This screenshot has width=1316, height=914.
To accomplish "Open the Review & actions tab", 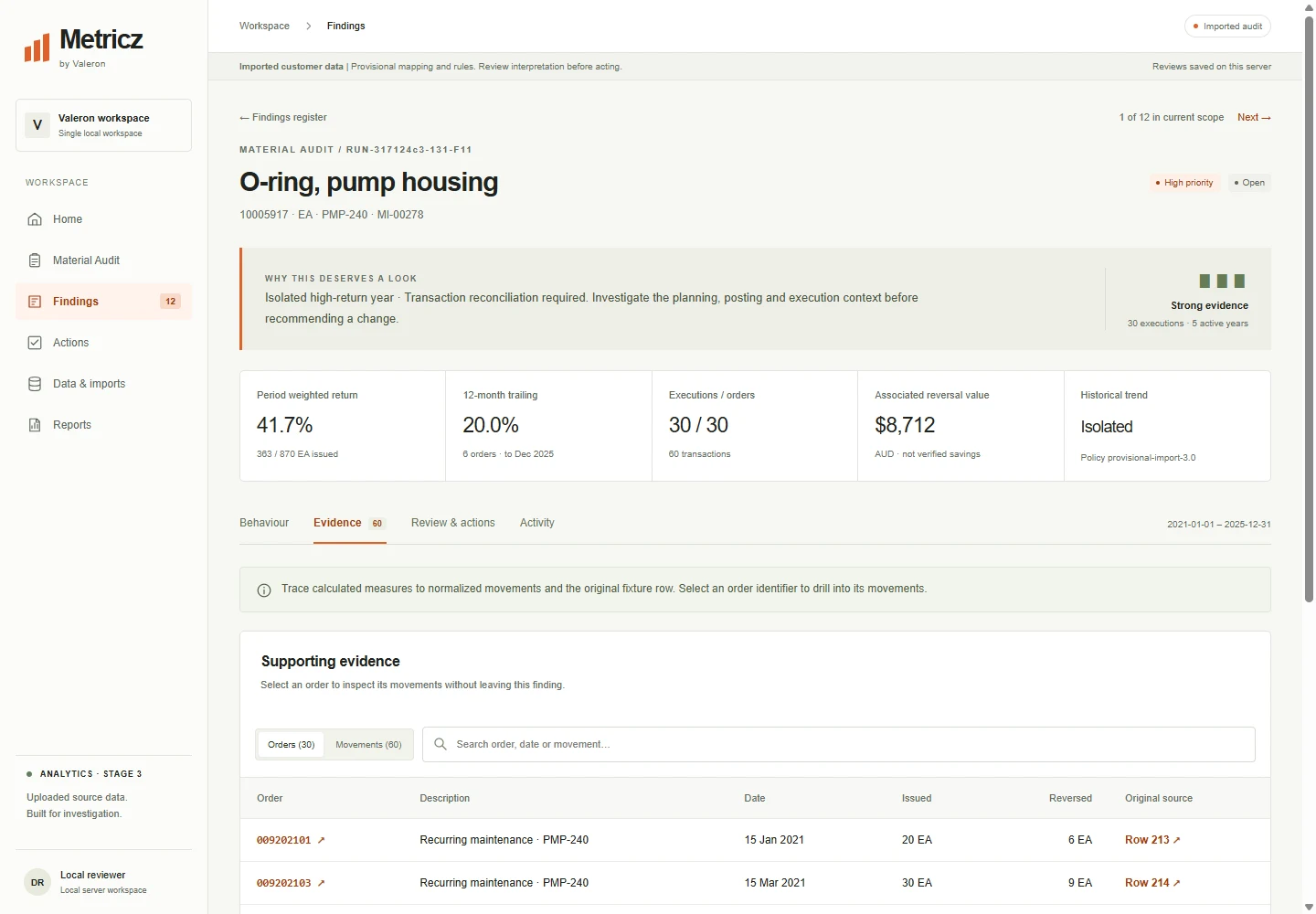I will tap(453, 523).
